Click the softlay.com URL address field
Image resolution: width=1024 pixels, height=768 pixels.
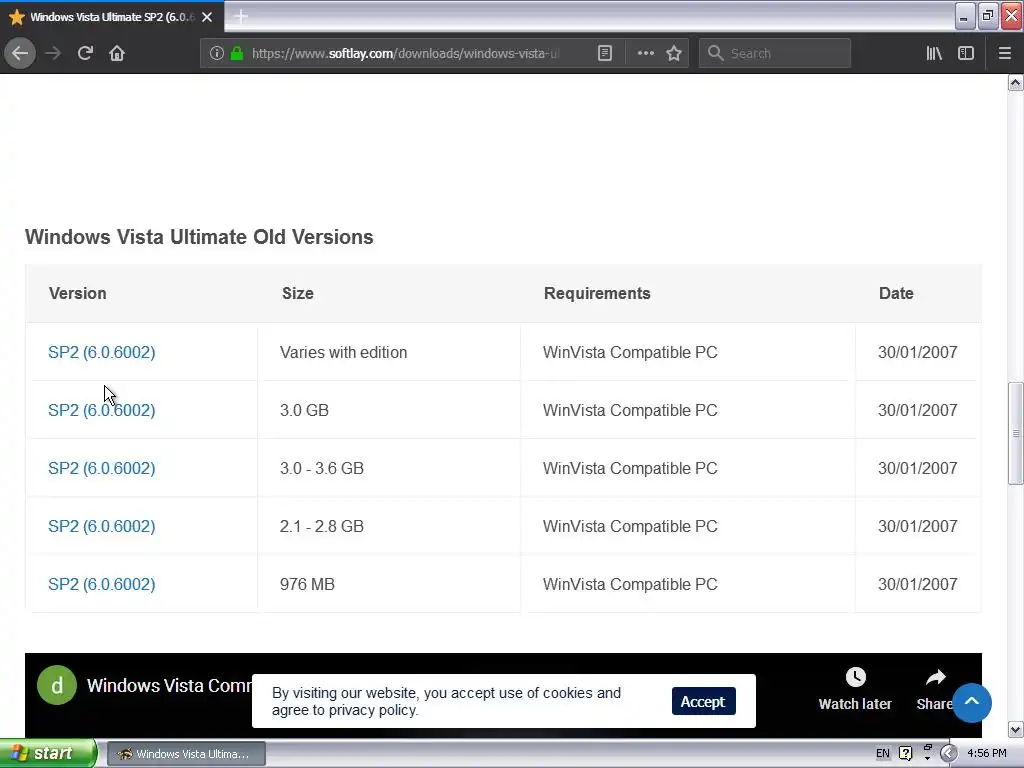pos(405,53)
